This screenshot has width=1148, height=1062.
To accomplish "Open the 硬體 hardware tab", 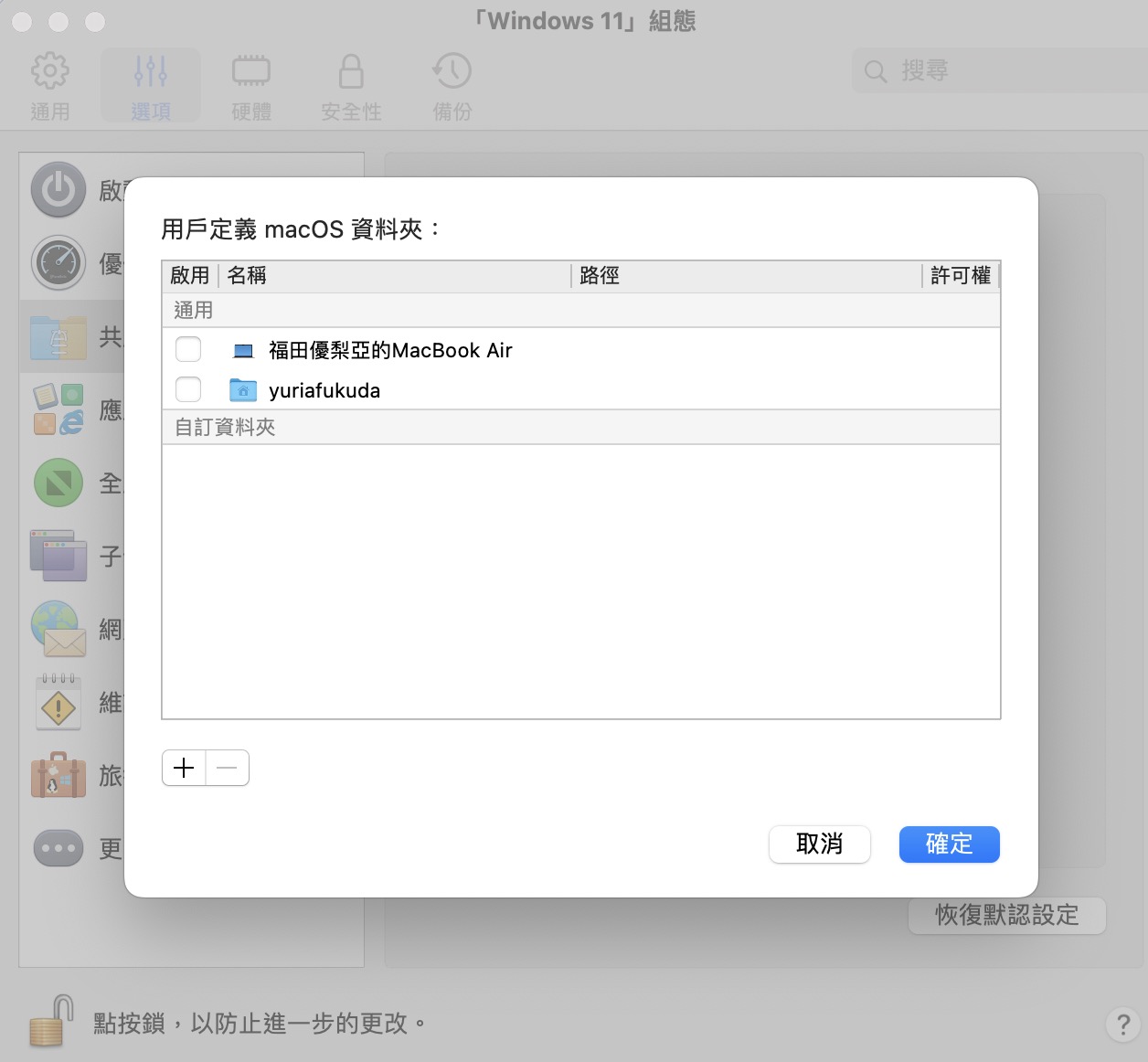I will (251, 87).
